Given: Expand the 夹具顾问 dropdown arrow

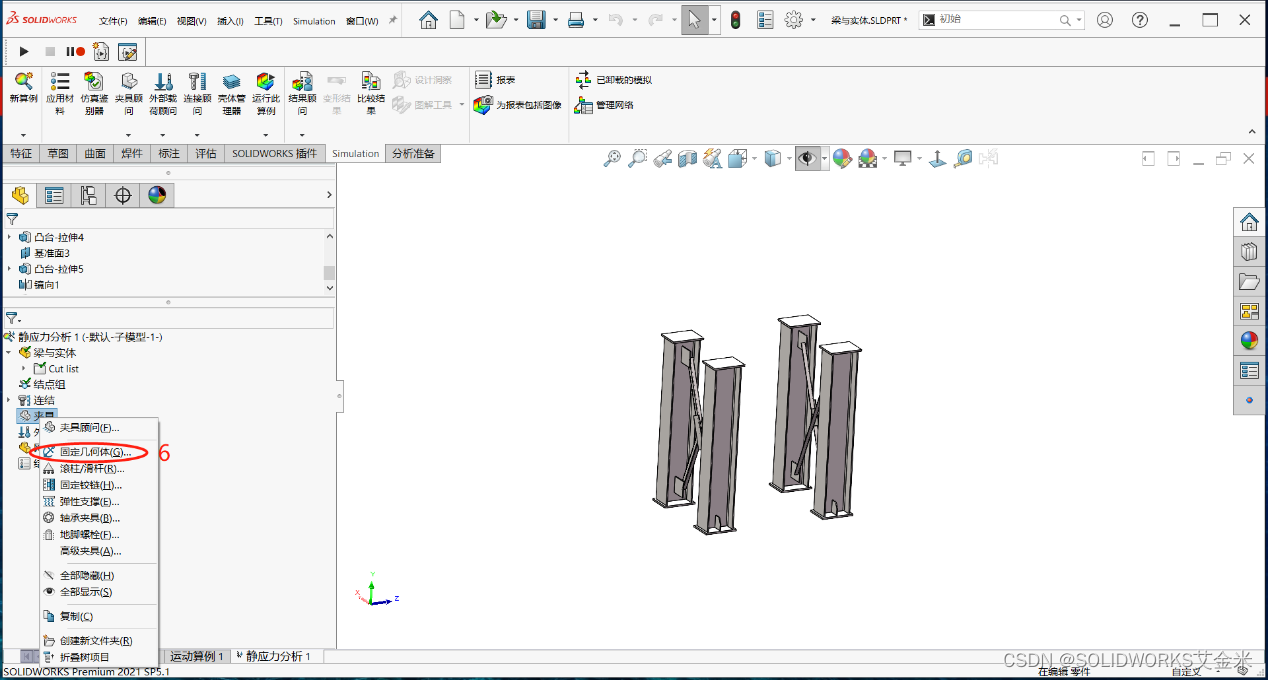Looking at the screenshot, I should [x=129, y=135].
